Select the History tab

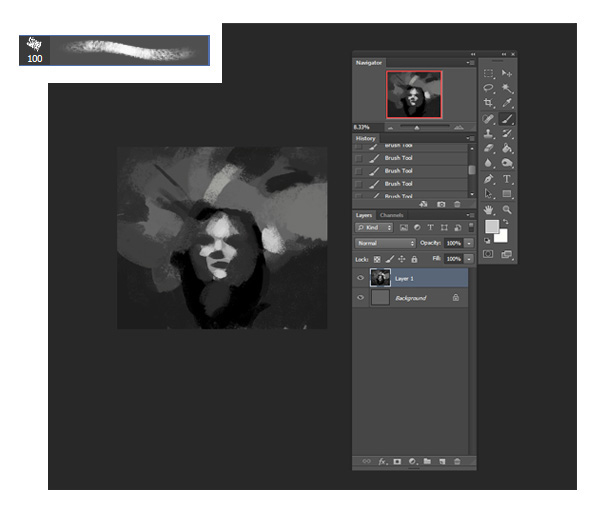(365, 139)
